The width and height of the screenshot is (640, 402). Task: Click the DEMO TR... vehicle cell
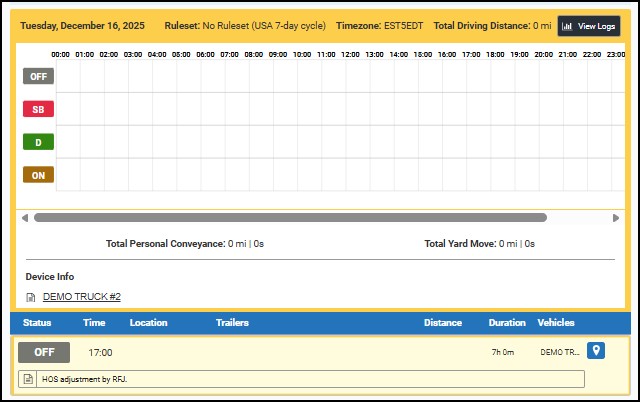coord(559,352)
